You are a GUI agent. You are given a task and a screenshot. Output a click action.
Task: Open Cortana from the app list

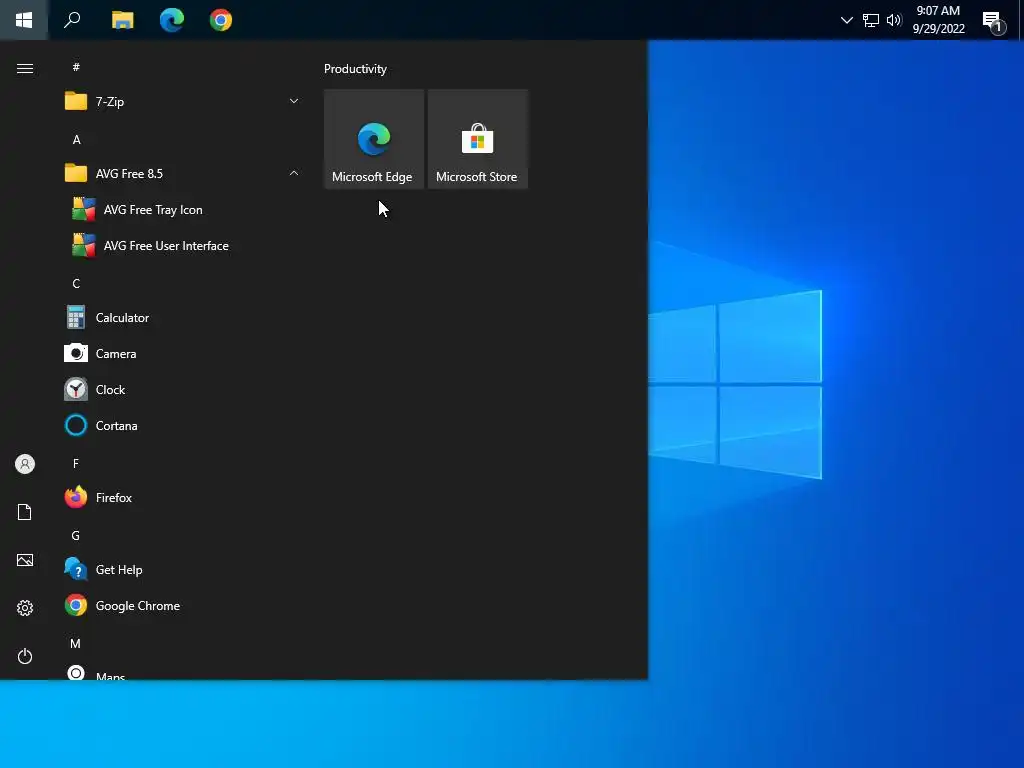point(182,426)
